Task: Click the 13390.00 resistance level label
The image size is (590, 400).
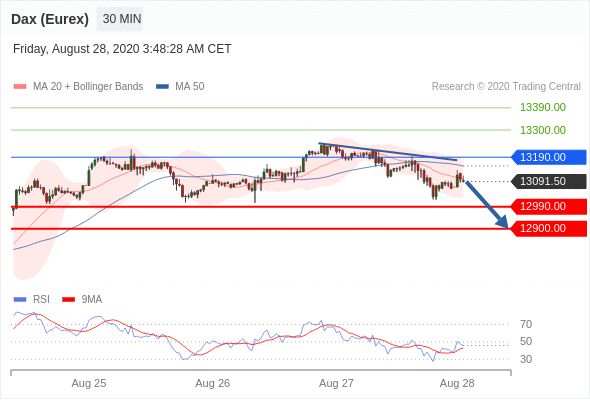Action: coord(543,108)
